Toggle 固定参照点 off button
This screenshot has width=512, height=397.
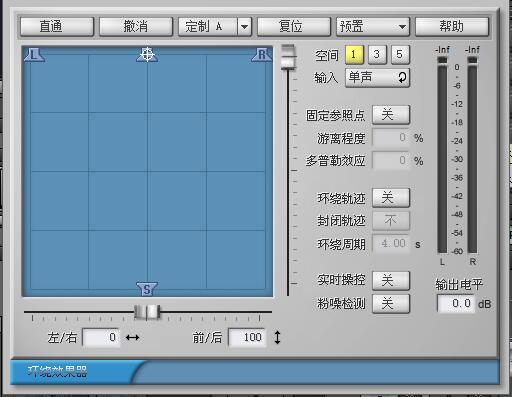[391, 115]
